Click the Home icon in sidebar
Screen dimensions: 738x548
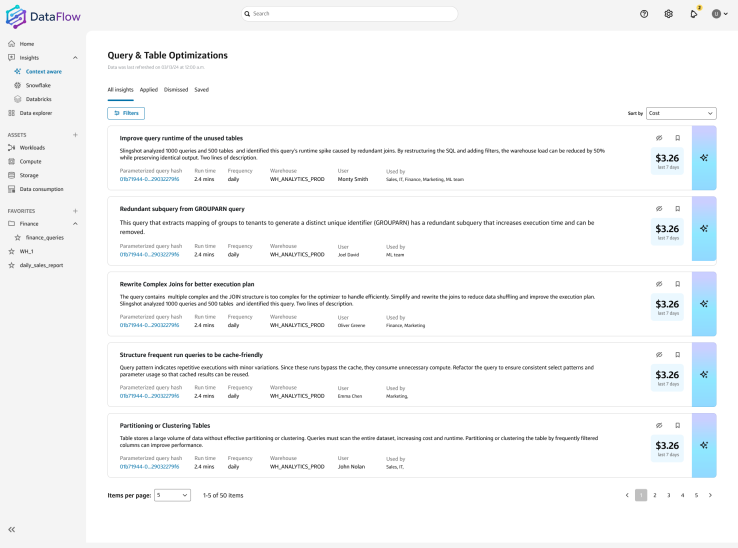[11, 44]
